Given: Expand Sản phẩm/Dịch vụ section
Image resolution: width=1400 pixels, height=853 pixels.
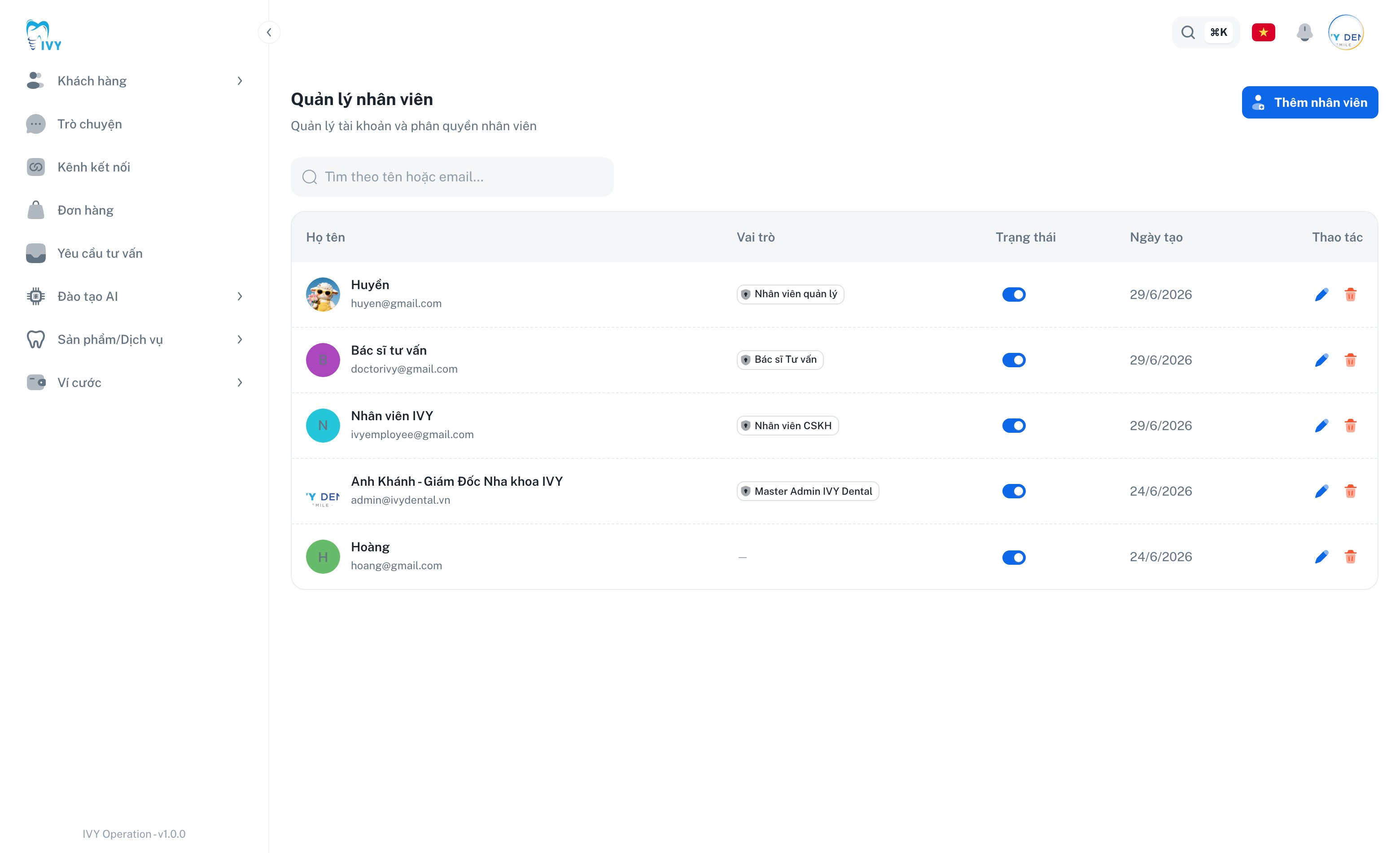Looking at the screenshot, I should (240, 339).
